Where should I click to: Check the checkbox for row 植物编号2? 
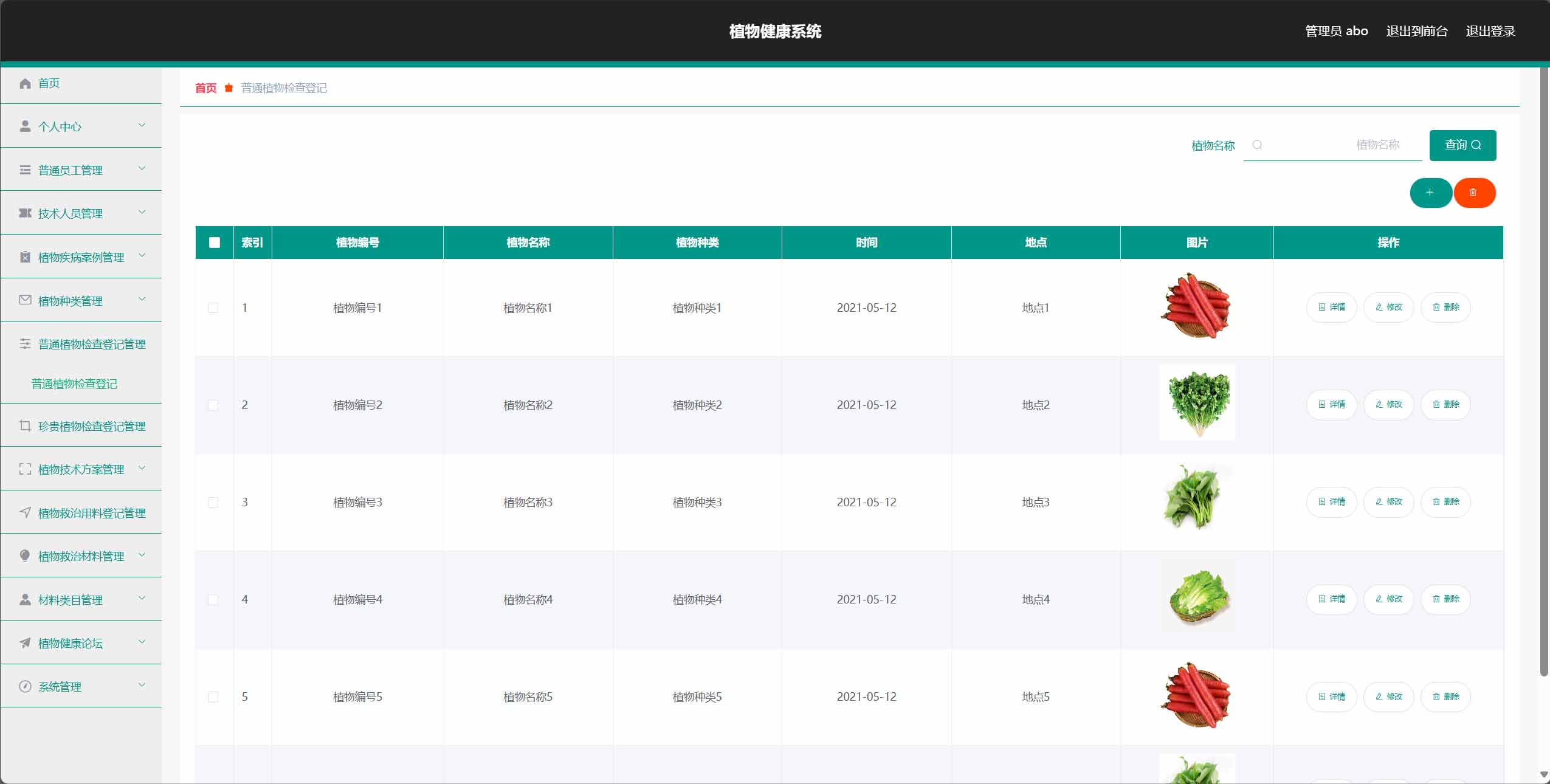(x=213, y=405)
